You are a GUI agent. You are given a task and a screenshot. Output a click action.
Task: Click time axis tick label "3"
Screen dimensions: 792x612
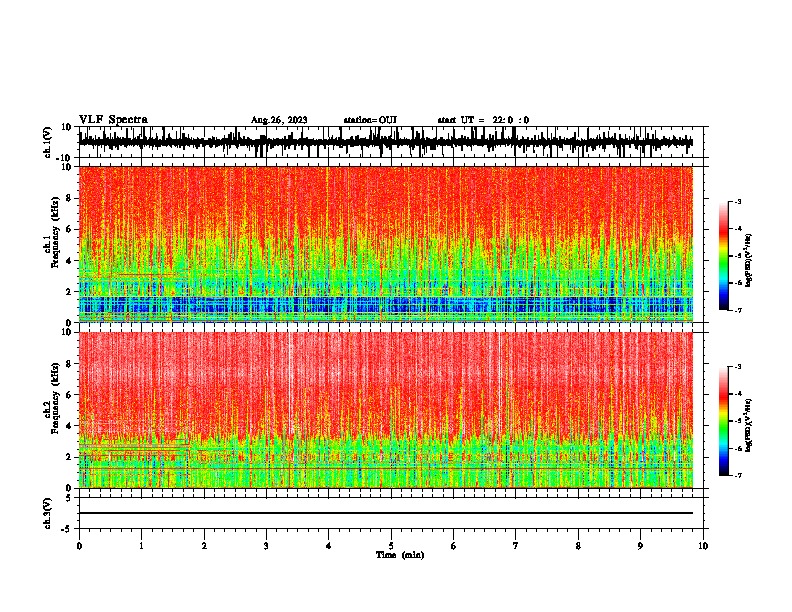266,546
